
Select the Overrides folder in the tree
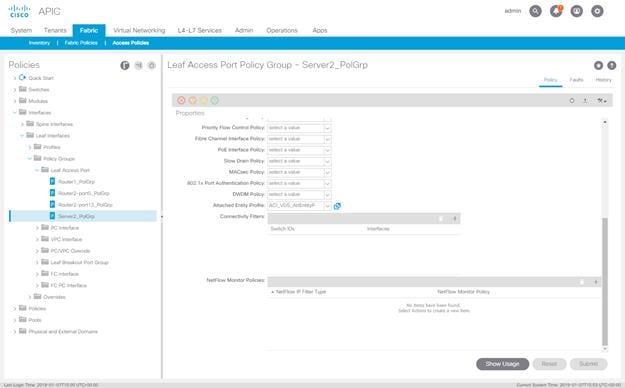[x=54, y=297]
